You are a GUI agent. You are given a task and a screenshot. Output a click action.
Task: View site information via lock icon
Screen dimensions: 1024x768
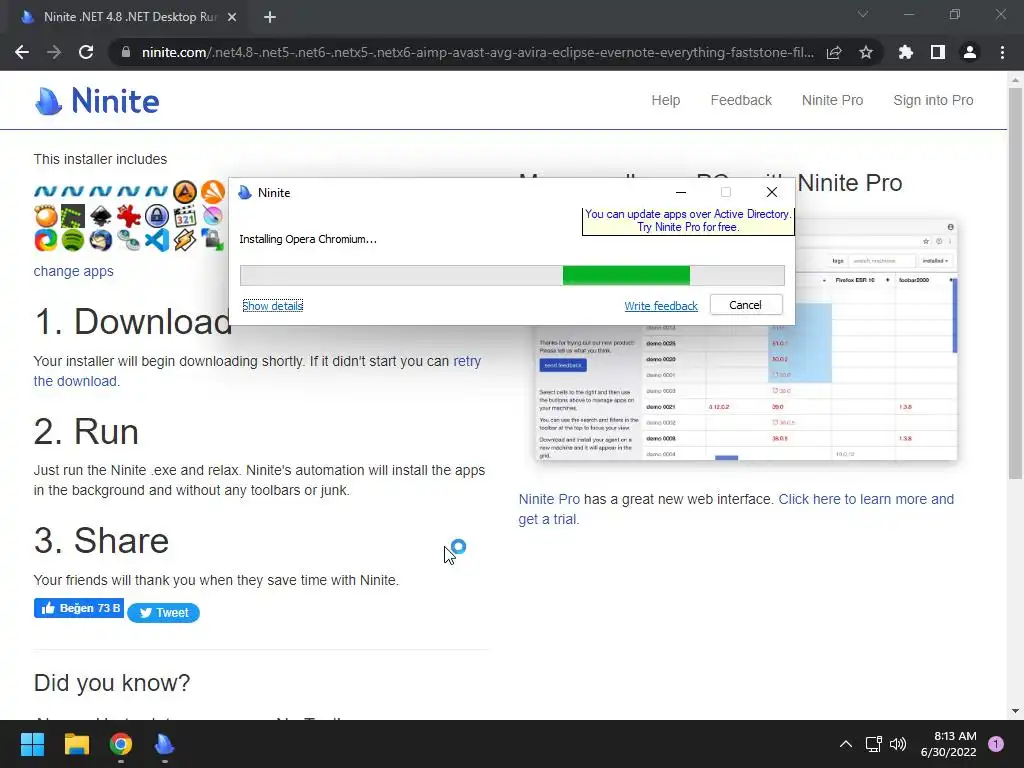pyautogui.click(x=126, y=52)
